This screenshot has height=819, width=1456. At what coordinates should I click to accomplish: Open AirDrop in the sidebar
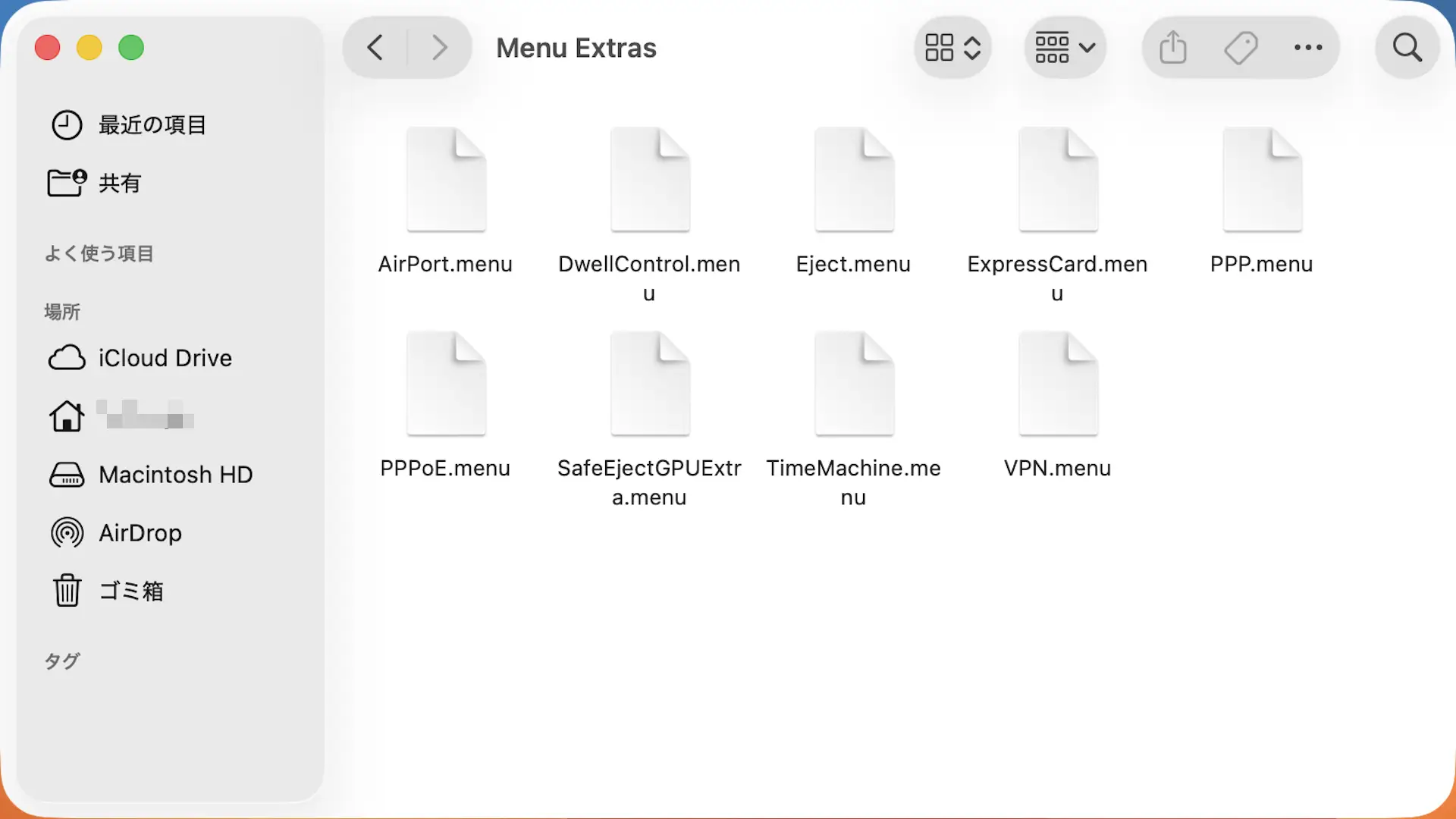point(140,533)
